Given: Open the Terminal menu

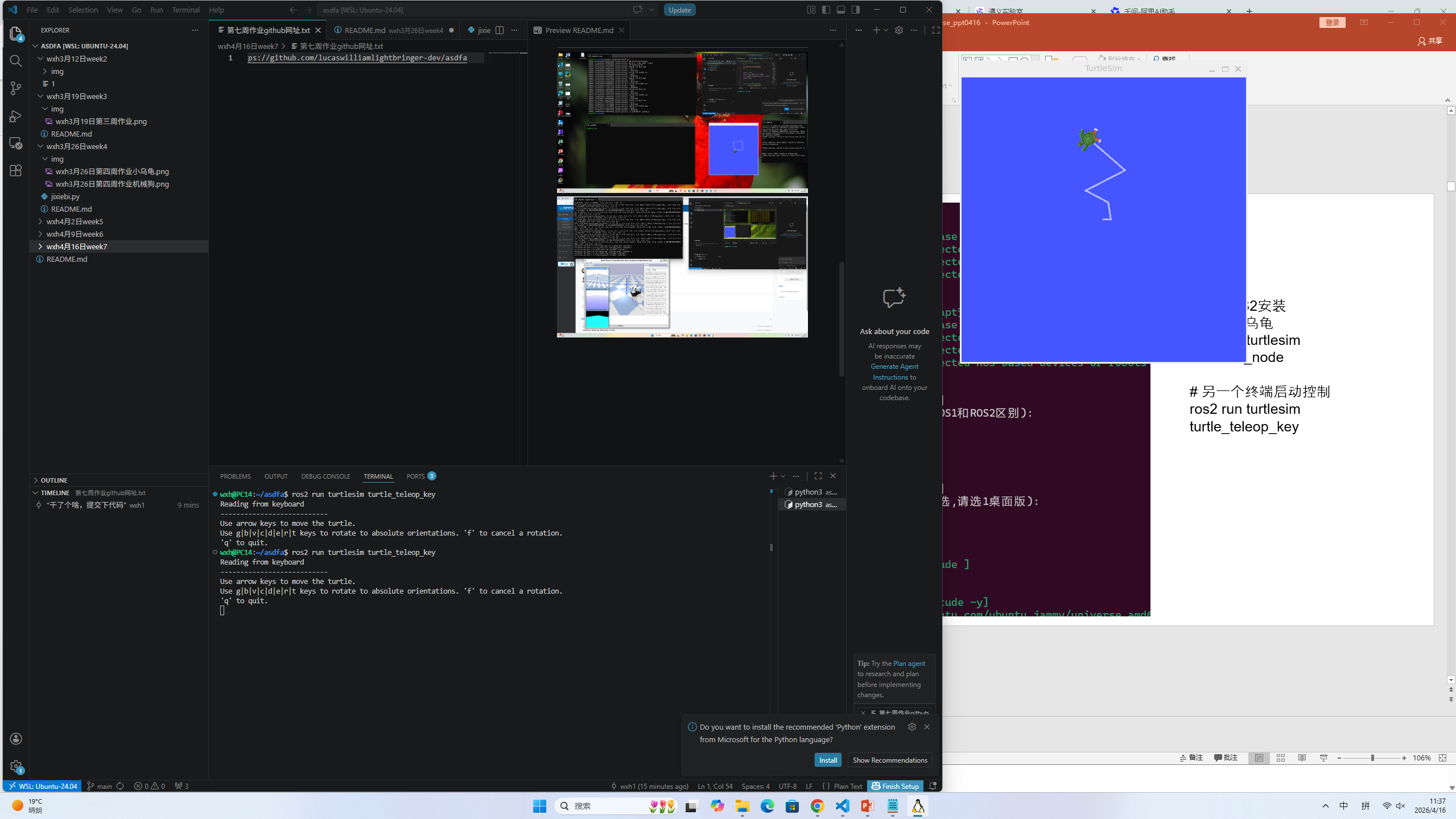Looking at the screenshot, I should [186, 10].
